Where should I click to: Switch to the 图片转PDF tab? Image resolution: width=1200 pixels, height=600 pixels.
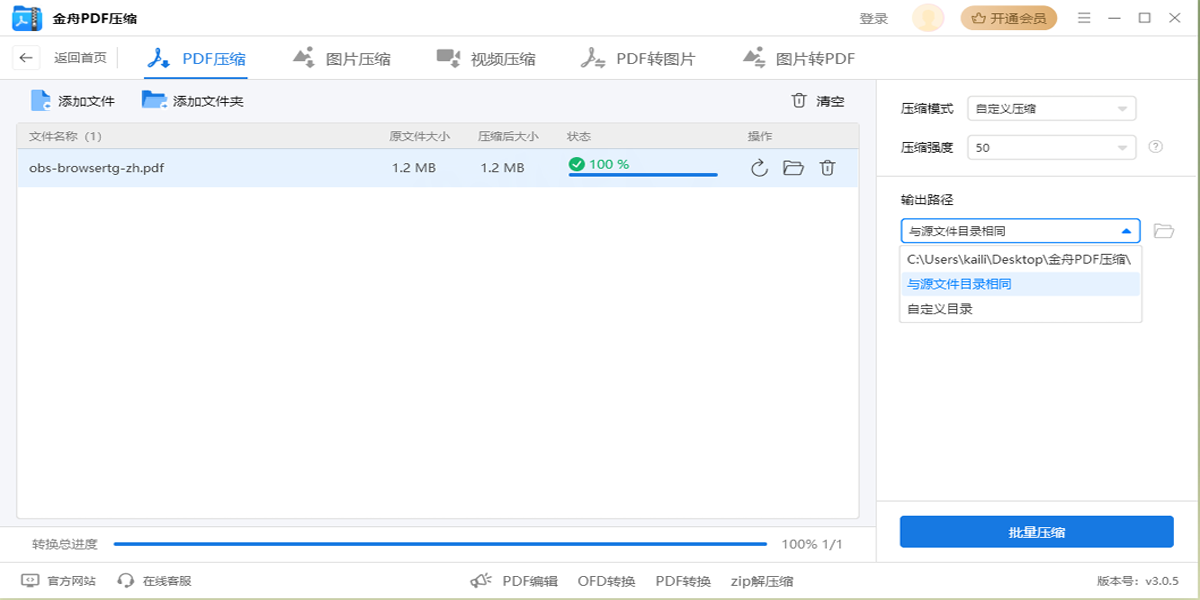point(799,58)
